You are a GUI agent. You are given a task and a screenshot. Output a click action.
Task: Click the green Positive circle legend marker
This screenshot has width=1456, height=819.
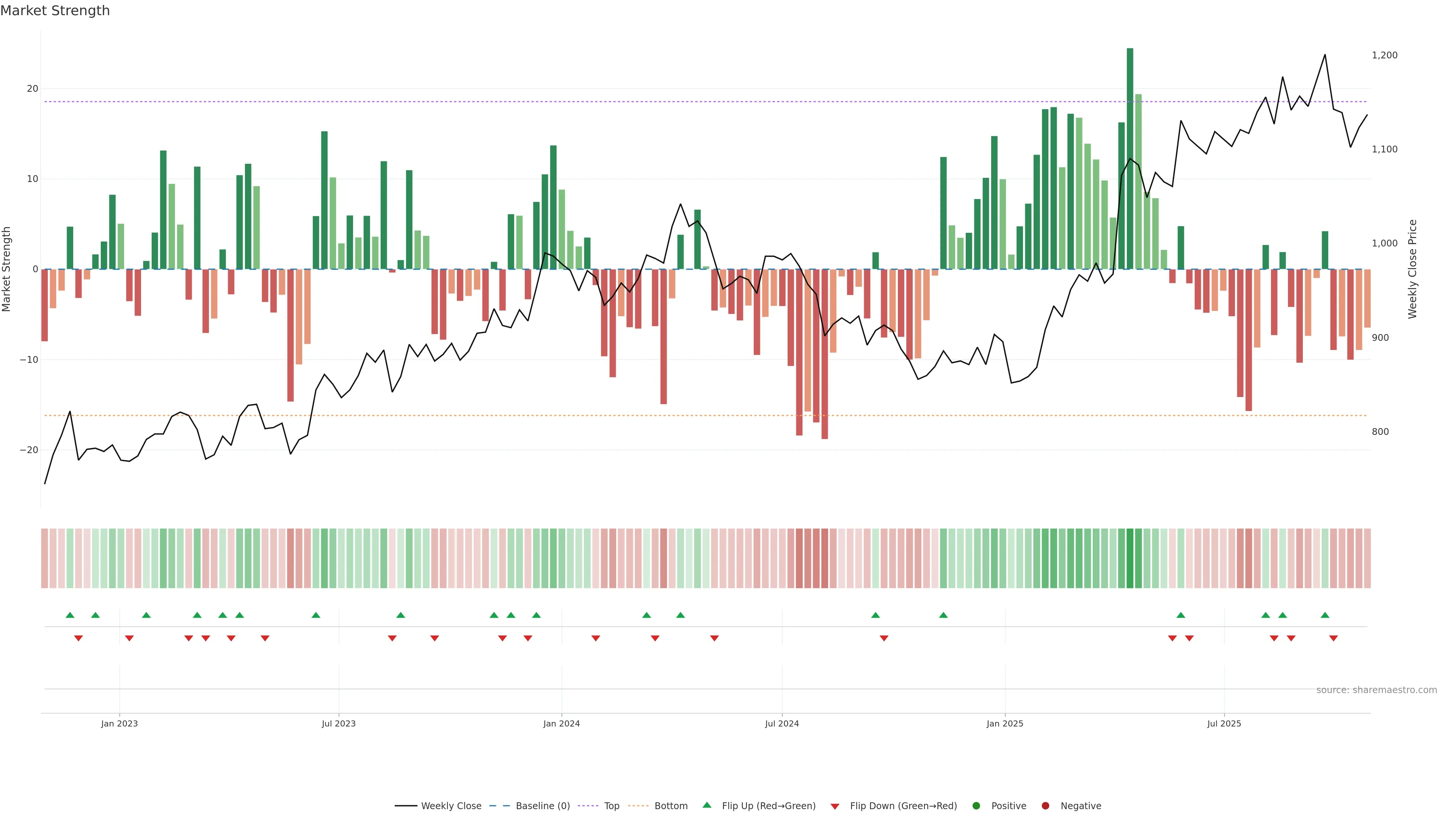[x=976, y=805]
